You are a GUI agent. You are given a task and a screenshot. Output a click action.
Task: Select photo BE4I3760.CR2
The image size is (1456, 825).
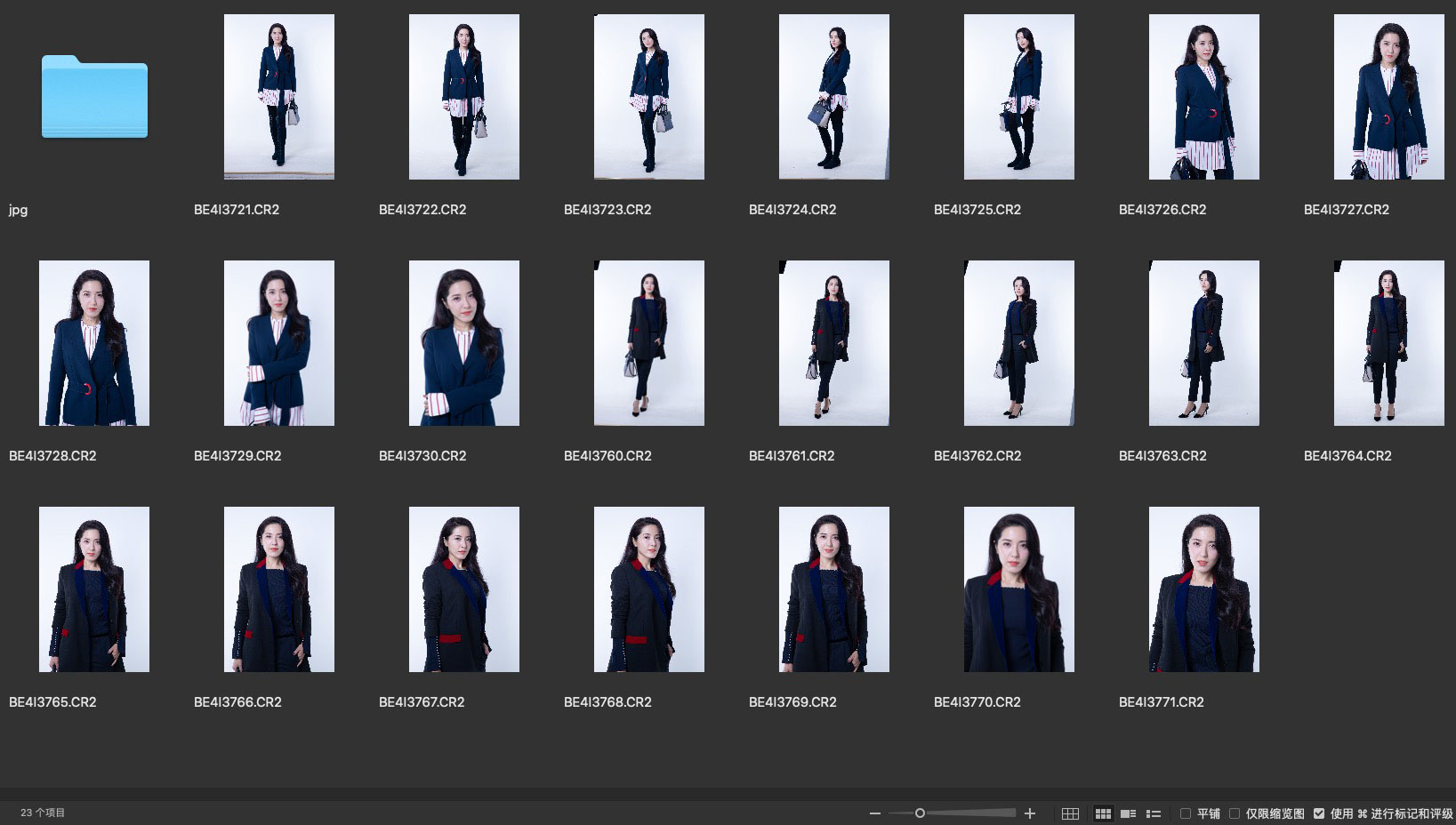tap(648, 343)
